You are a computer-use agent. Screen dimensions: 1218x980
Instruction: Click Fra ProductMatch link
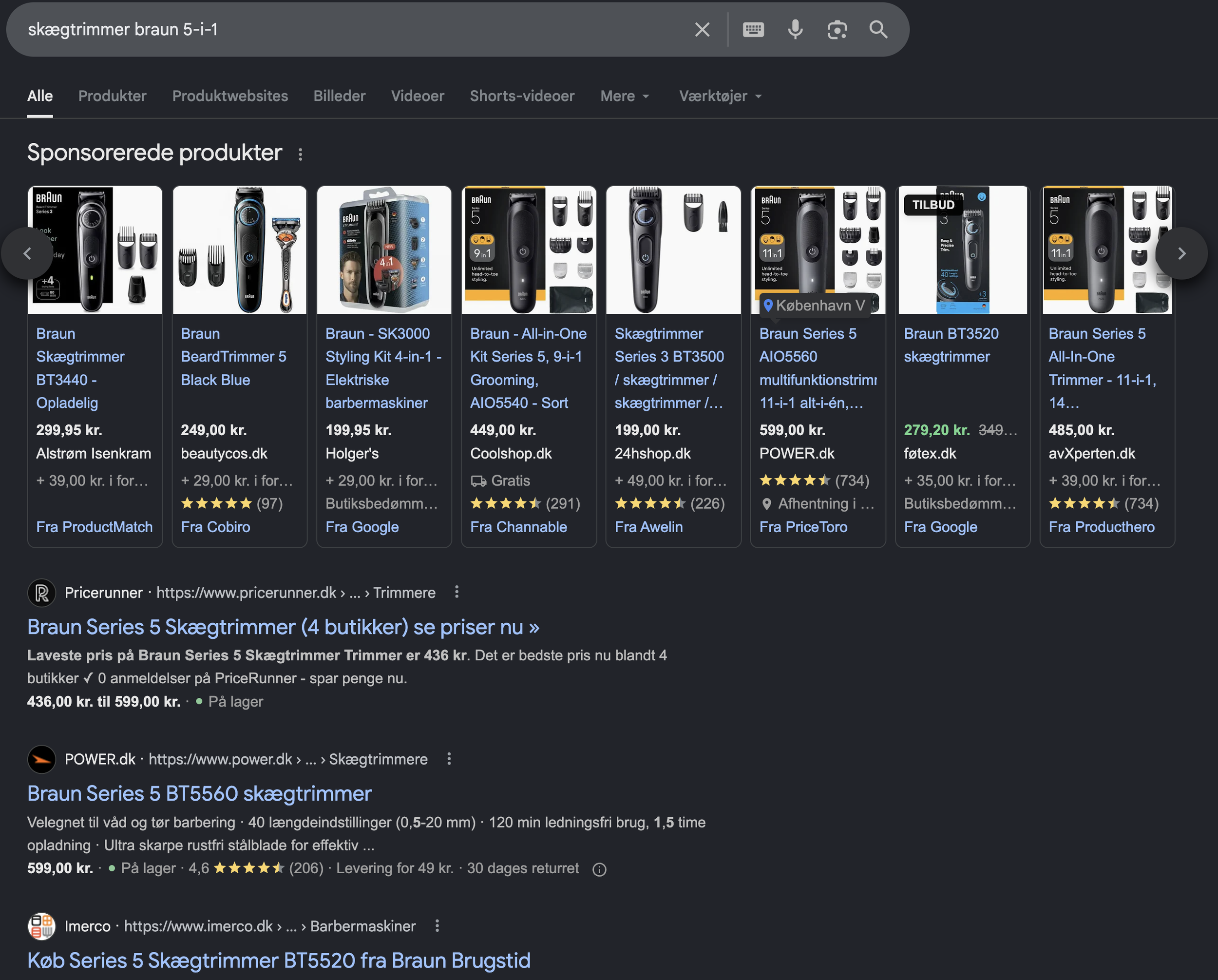[95, 527]
